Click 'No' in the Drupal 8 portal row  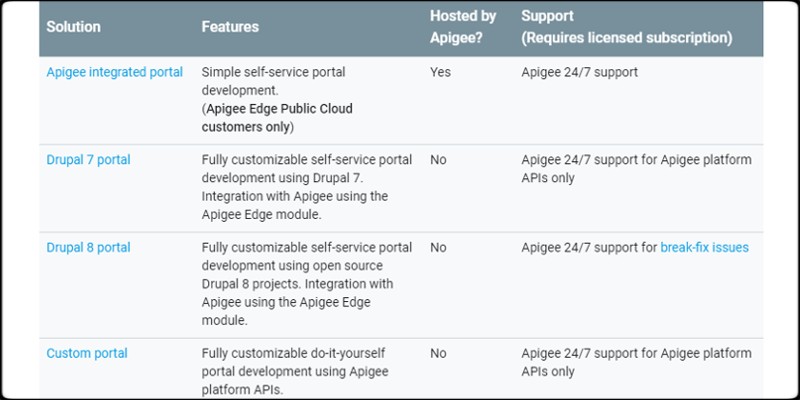click(x=438, y=248)
